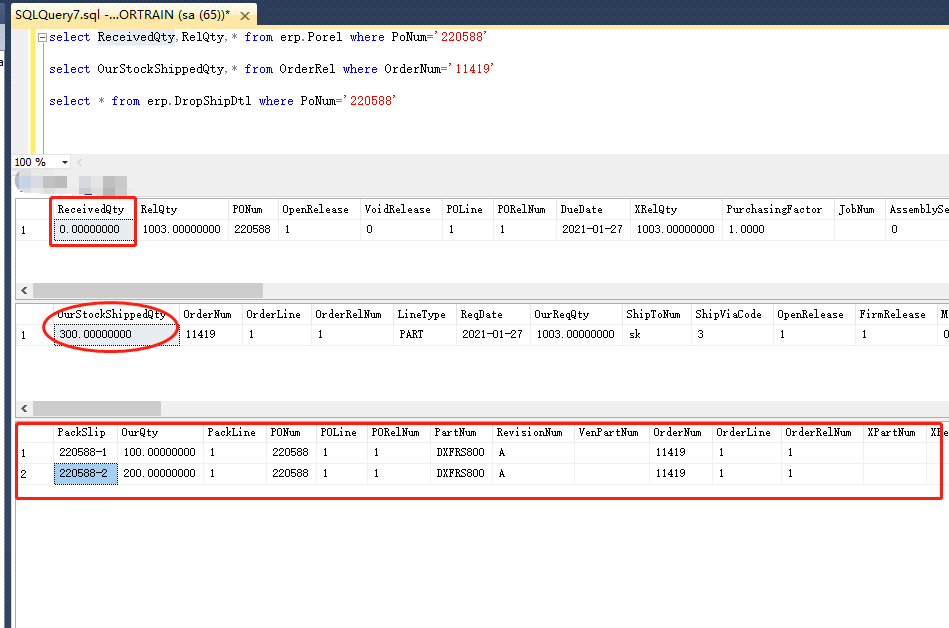This screenshot has width=949, height=628.
Task: Select the SQLQuery7.sql query tab
Action: coord(120,15)
